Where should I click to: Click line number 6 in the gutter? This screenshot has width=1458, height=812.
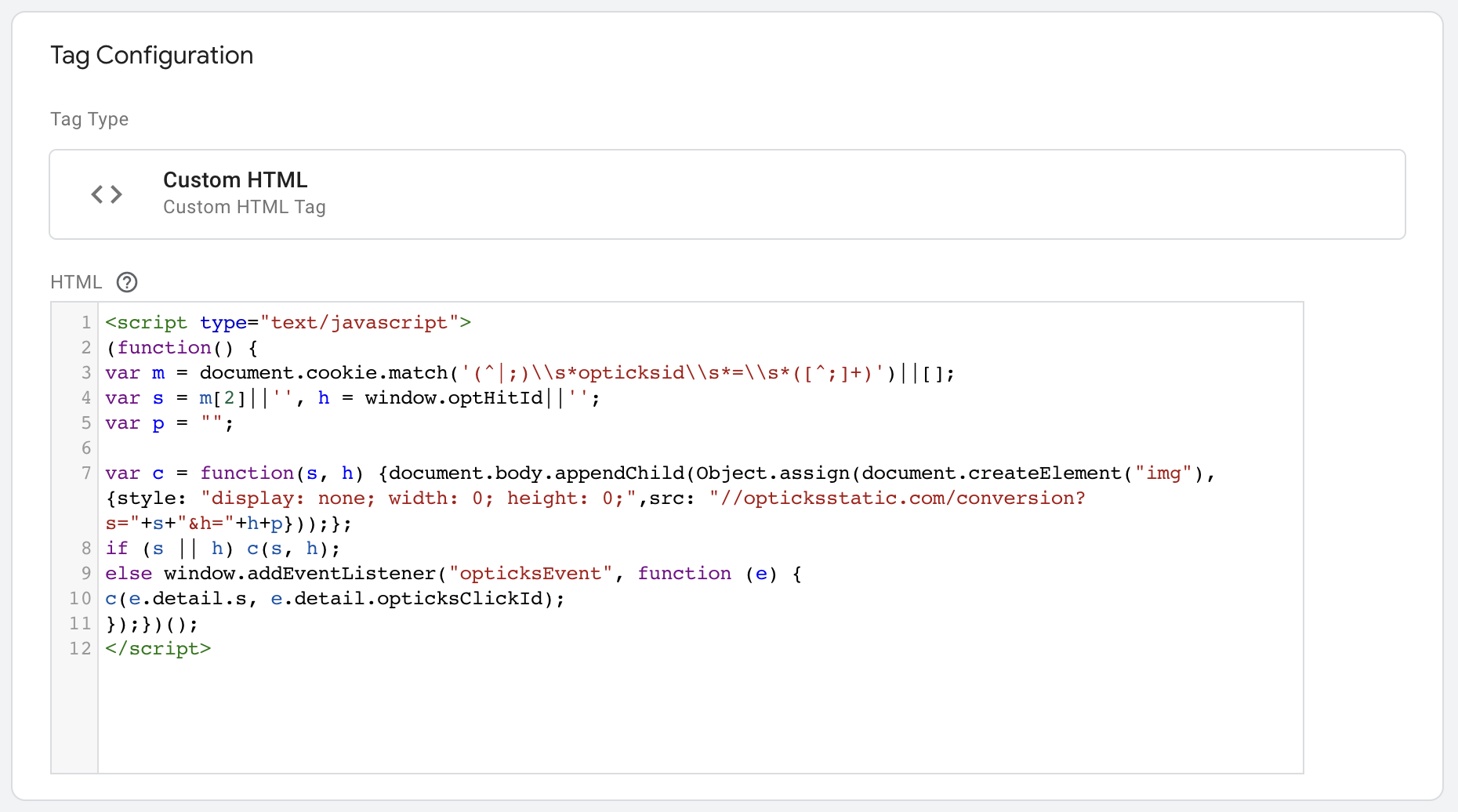(86, 448)
